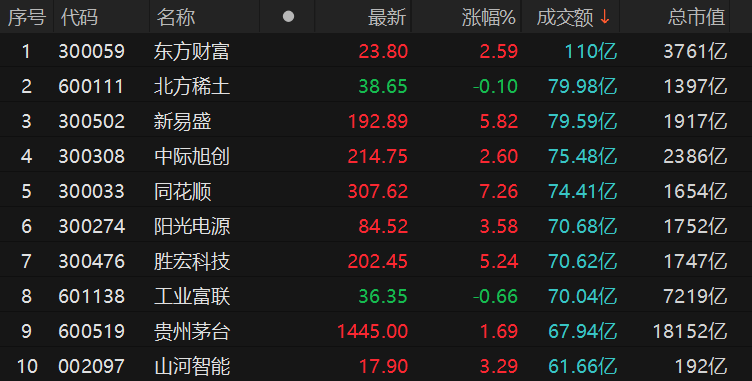Viewport: 752px width, 381px height.
Task: Click the 序号 column header
Action: point(27,17)
